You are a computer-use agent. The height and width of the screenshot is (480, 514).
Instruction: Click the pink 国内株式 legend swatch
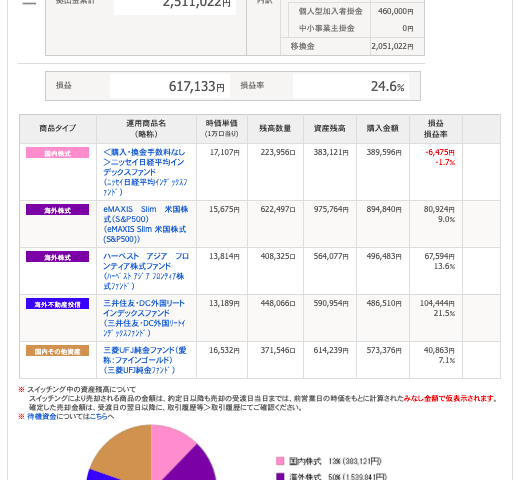280,461
